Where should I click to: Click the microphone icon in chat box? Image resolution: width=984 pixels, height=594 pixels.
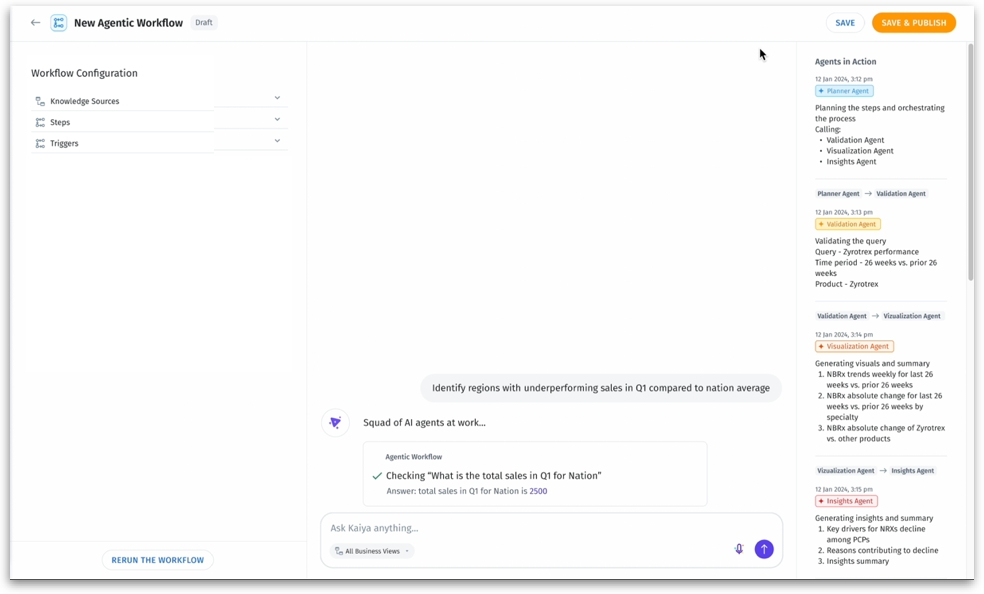tap(739, 549)
